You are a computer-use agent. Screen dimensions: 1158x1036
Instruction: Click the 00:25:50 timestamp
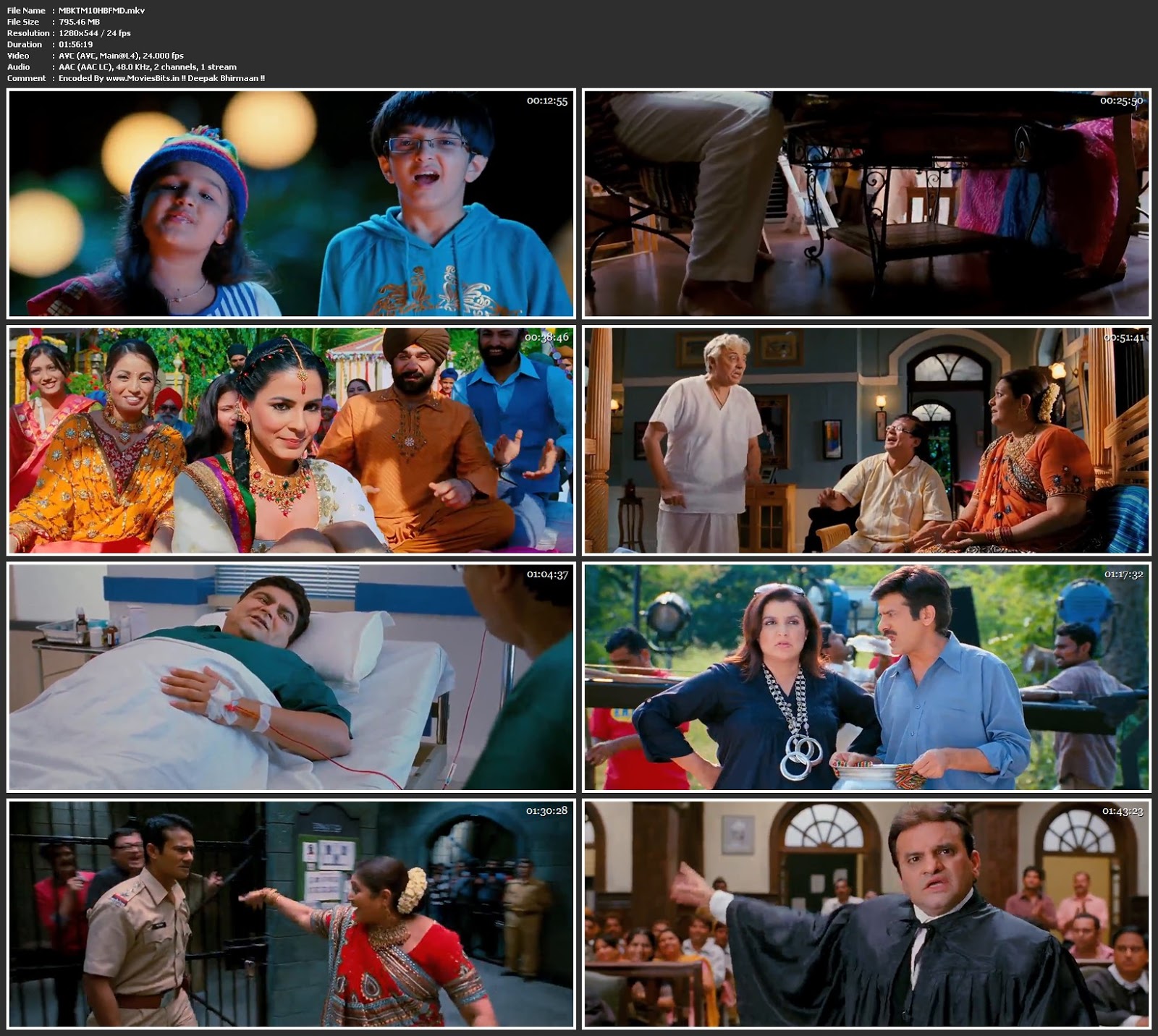coord(1121,101)
